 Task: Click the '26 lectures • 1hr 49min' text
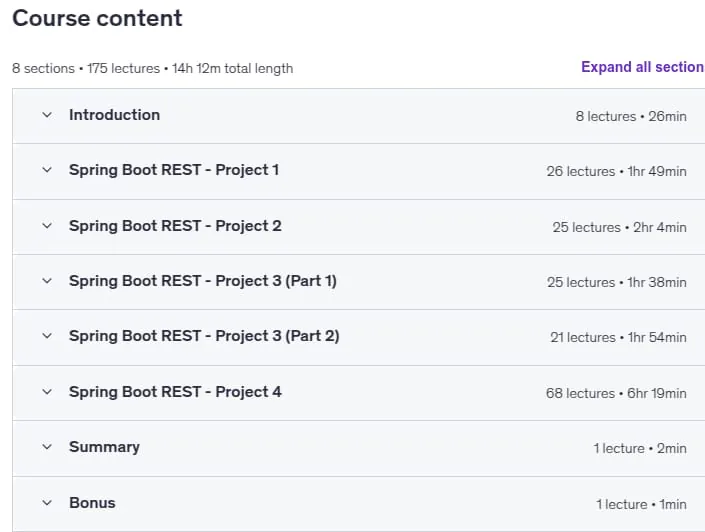click(x=616, y=171)
